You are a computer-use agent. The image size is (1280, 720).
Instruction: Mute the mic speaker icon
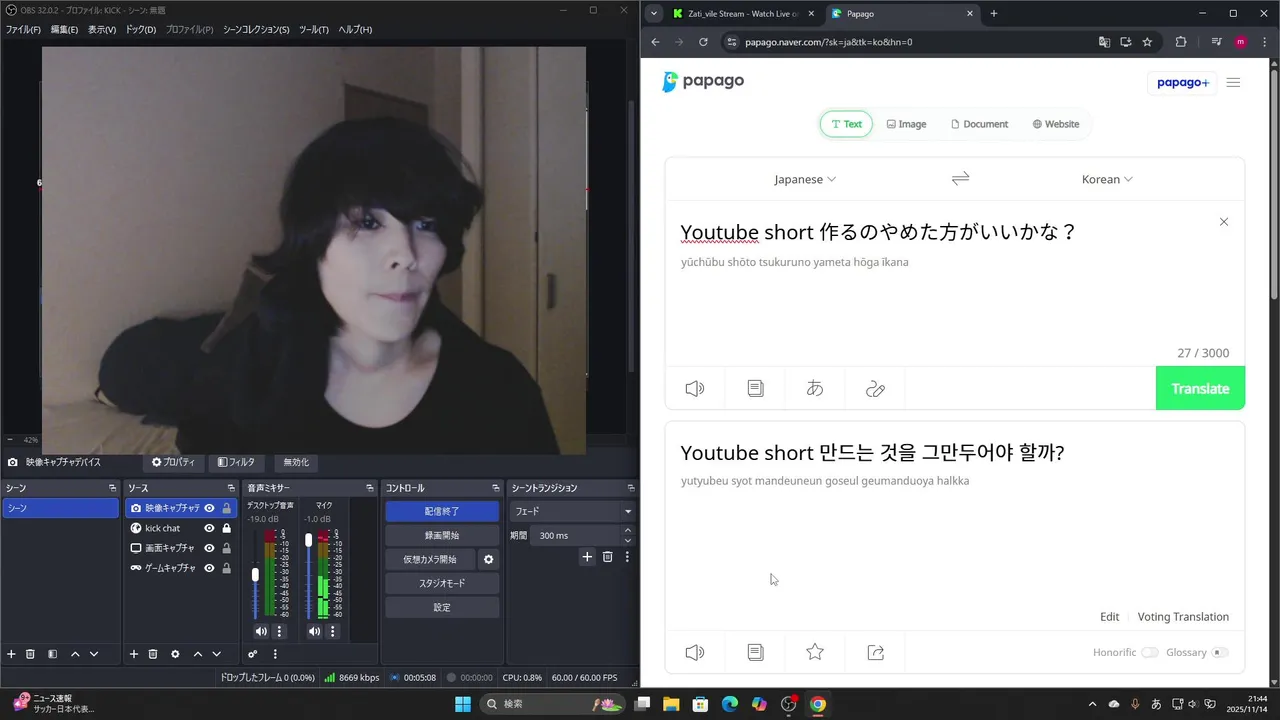[x=314, y=631]
